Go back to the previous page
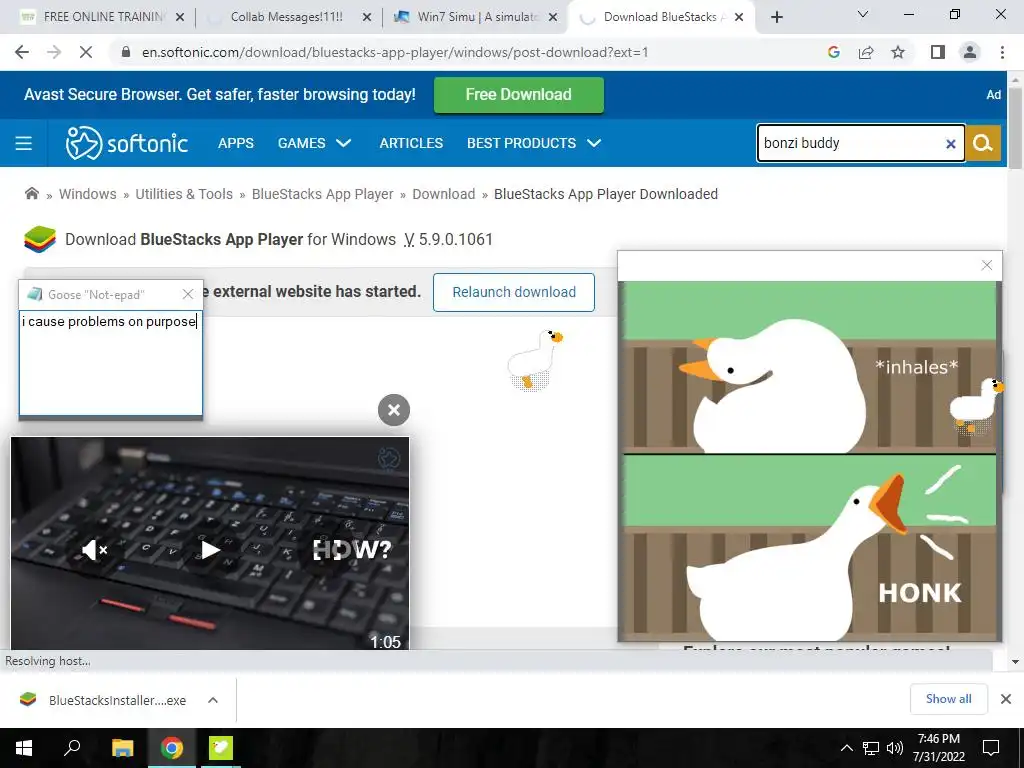The height and width of the screenshot is (768, 1024). click(22, 52)
